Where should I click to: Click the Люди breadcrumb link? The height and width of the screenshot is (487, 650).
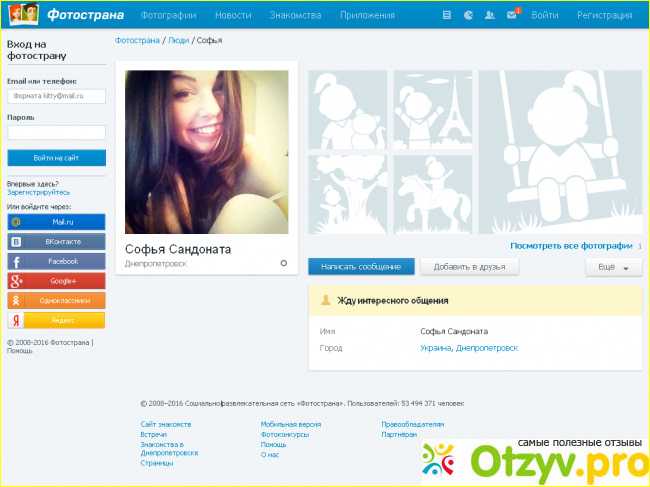point(177,40)
